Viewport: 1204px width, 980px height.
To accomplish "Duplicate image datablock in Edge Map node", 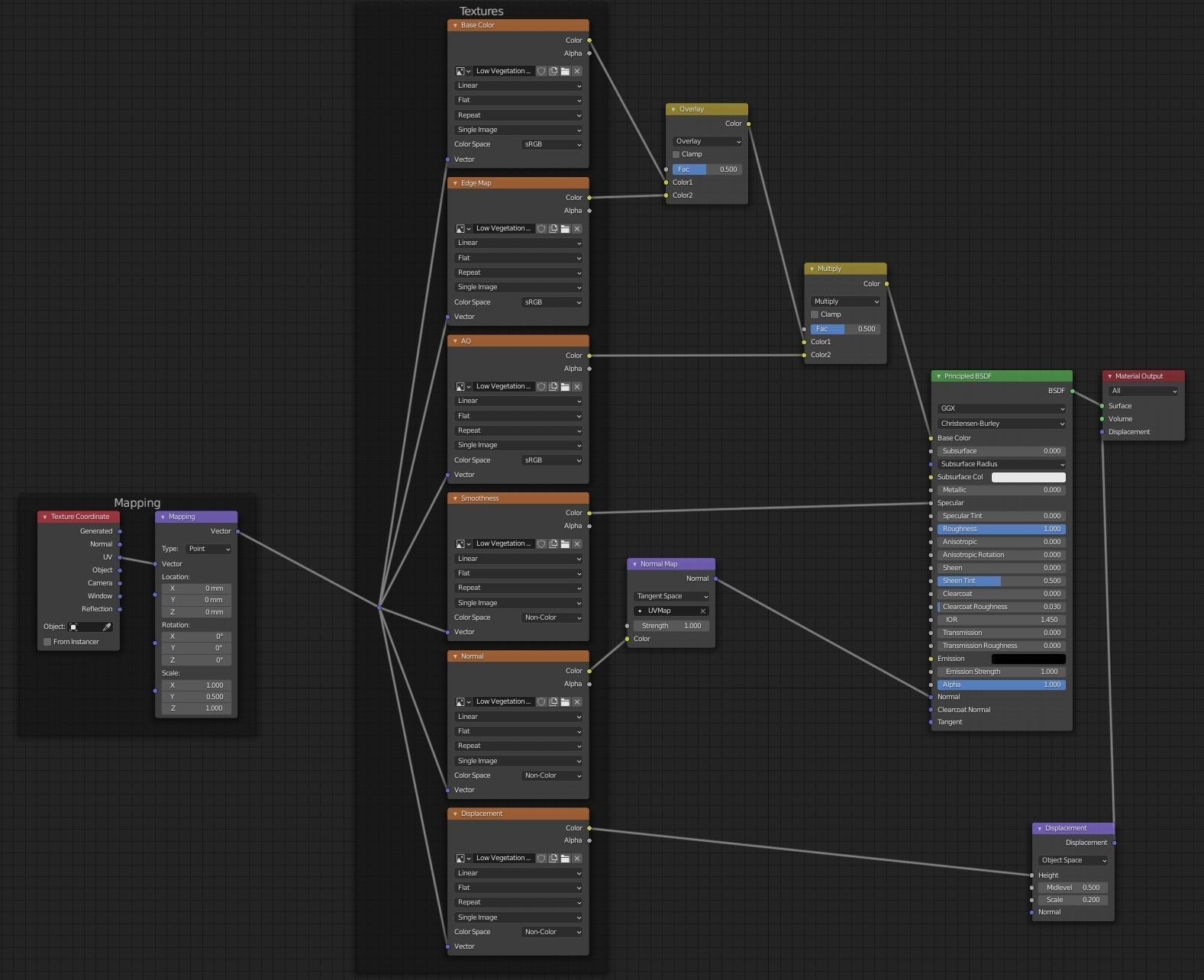I will pos(554,228).
